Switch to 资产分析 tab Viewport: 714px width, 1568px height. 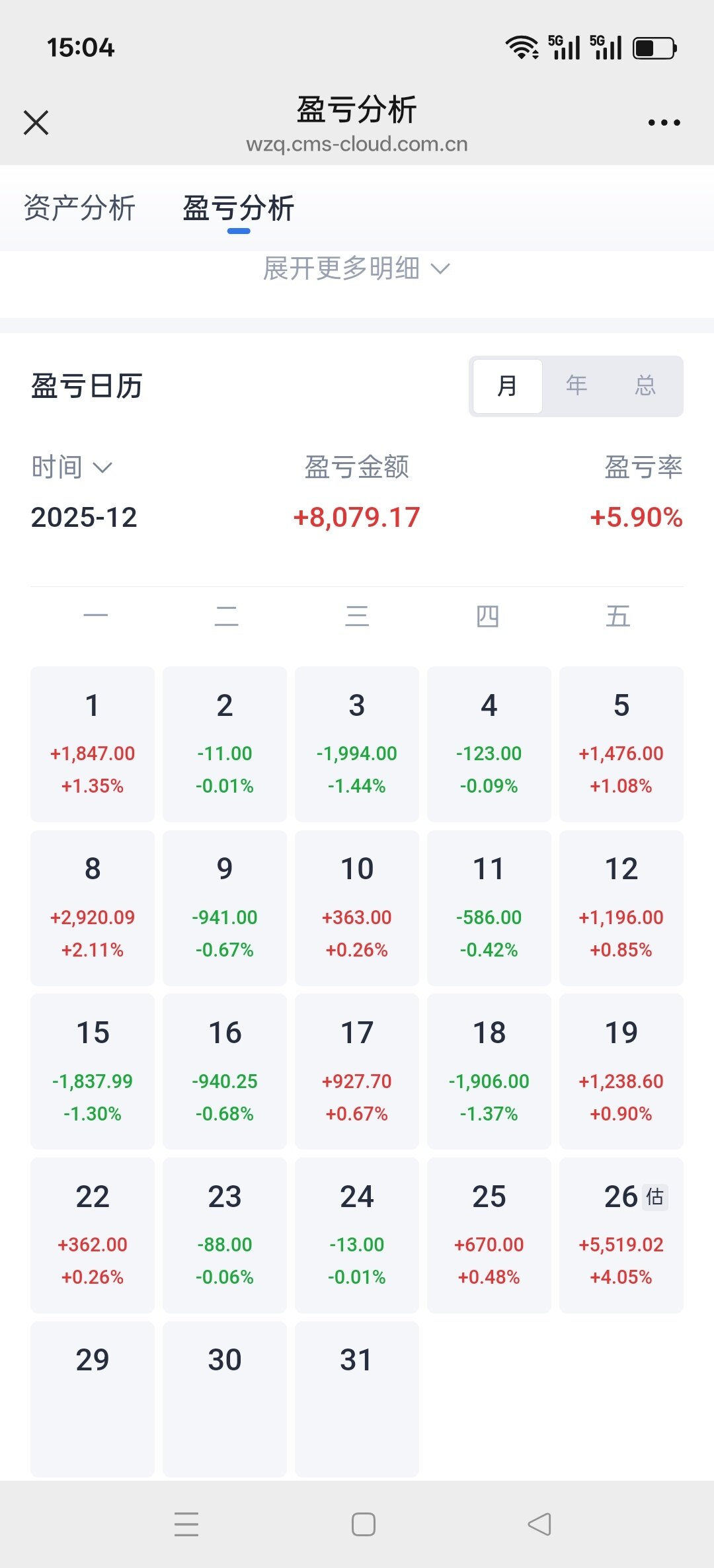(x=79, y=208)
